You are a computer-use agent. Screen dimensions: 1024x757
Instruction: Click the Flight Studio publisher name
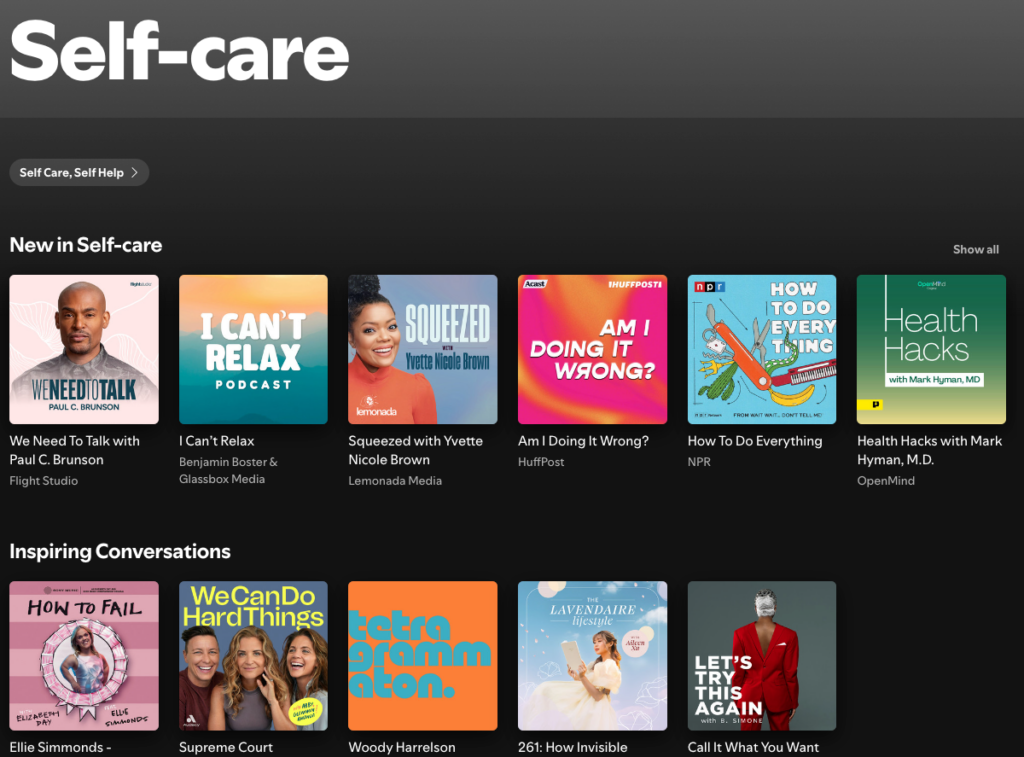(44, 481)
